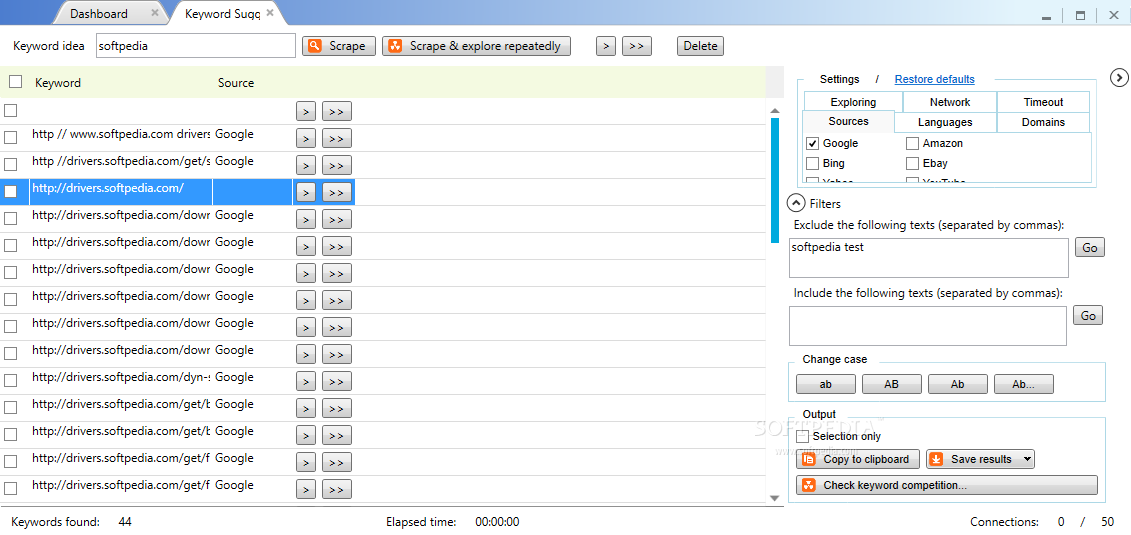The height and width of the screenshot is (535, 1131).
Task: Click >> in the highlighted http://drivers.softpedia.com/ row
Action: coord(337,193)
